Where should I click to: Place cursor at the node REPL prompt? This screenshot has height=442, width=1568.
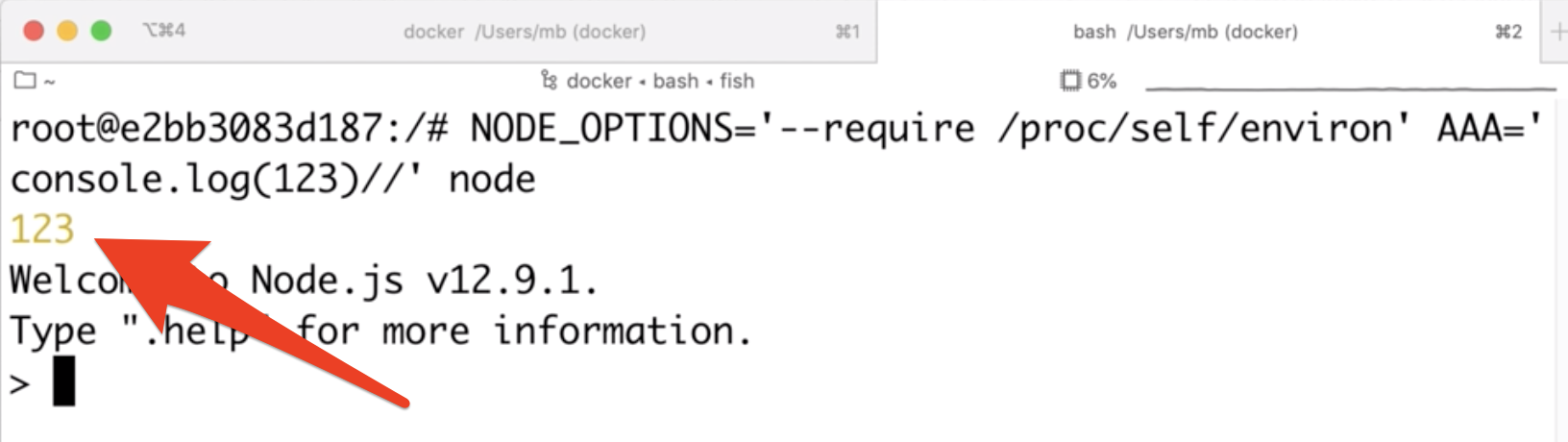point(63,381)
